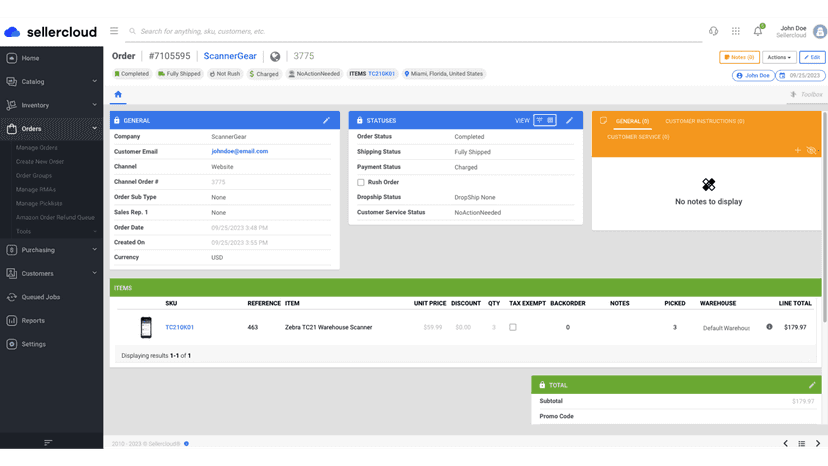Screen dimensions: 828x466
Task: Click the Fully Shipped status badge
Action: click(x=180, y=74)
